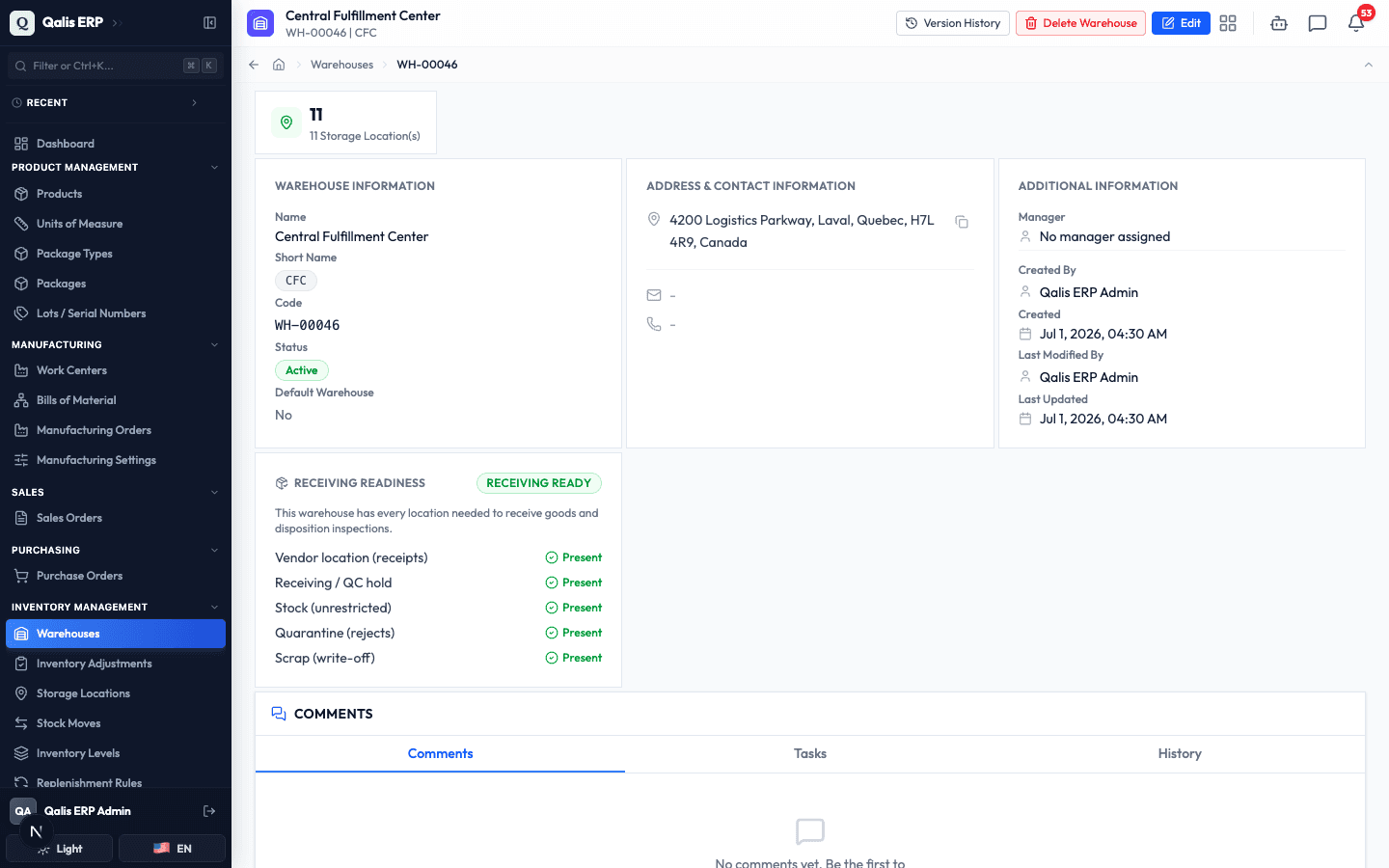Open Storage Locations in the sidebar
Viewport: 1389px width, 868px height.
pyautogui.click(x=115, y=693)
